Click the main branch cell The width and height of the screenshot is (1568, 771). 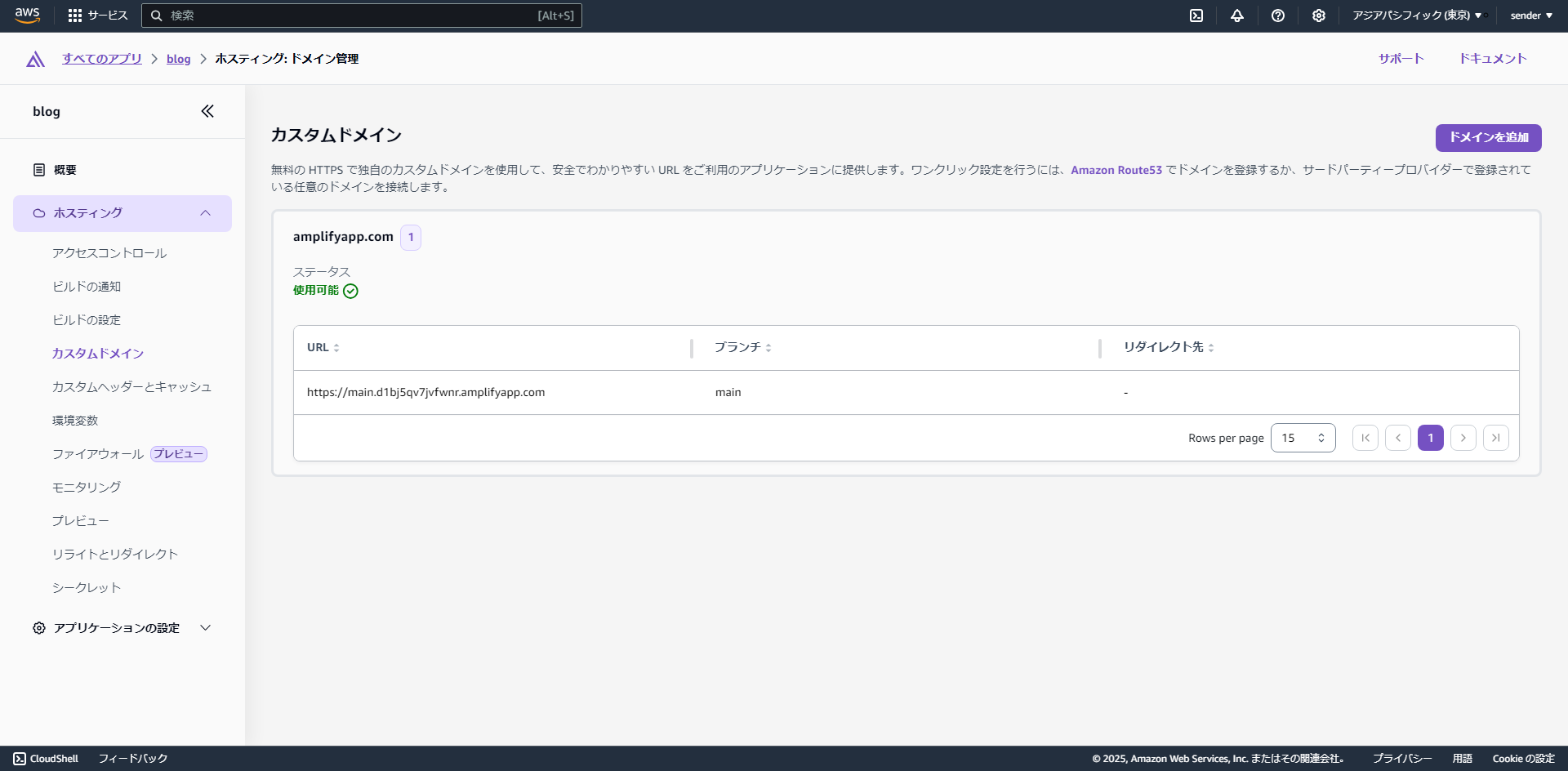pos(728,393)
